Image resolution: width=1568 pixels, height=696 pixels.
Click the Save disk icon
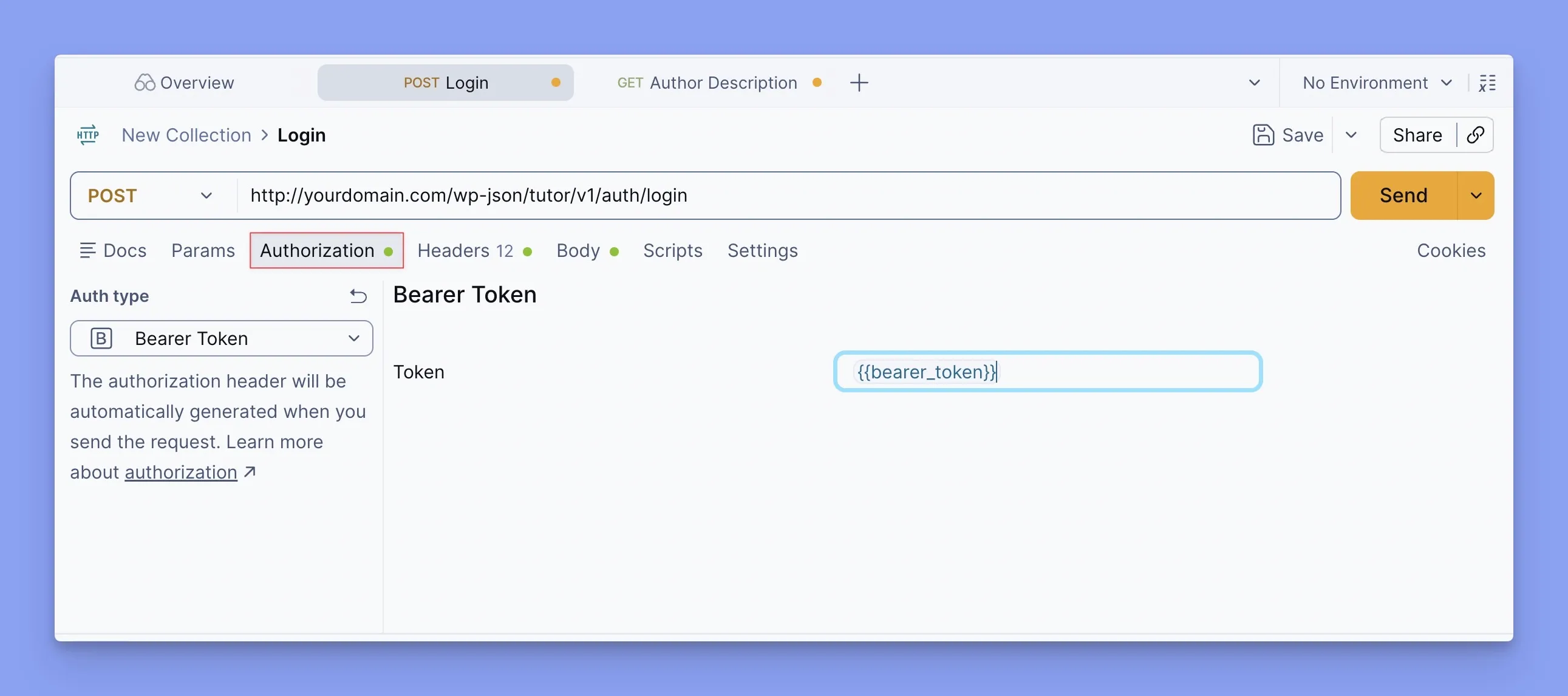(1263, 135)
